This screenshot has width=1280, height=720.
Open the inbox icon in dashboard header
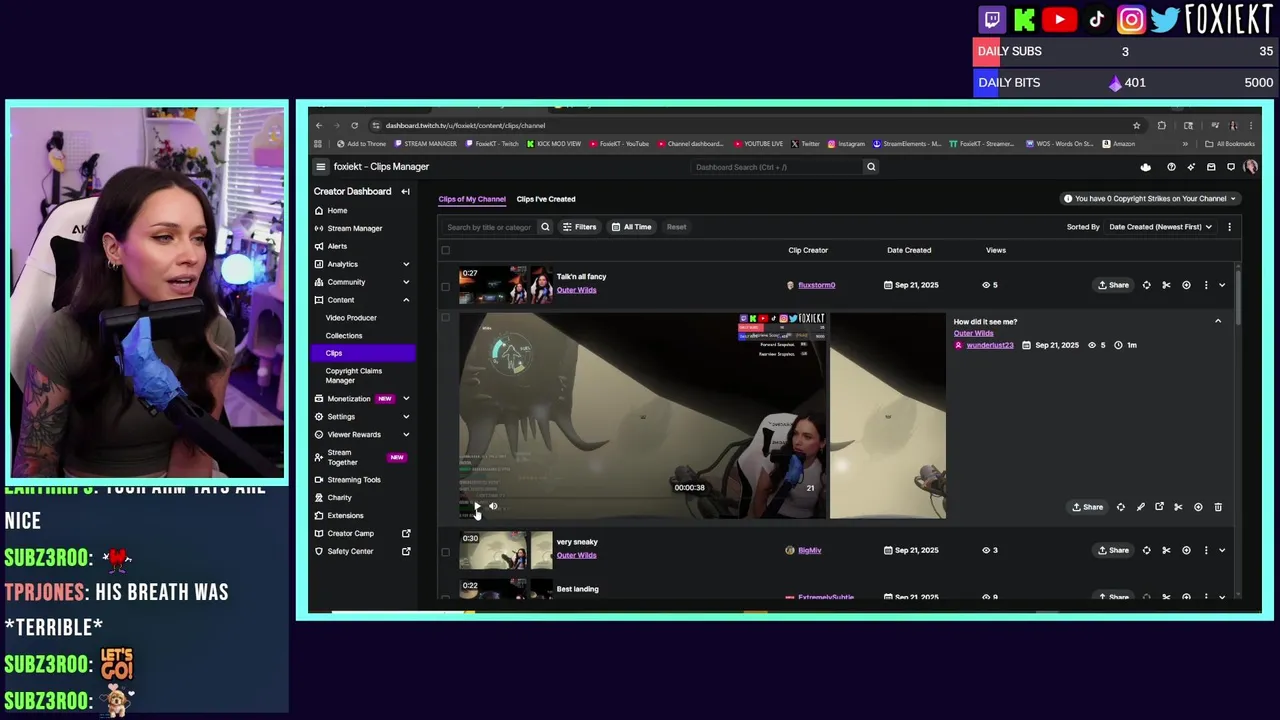[x=1211, y=167]
